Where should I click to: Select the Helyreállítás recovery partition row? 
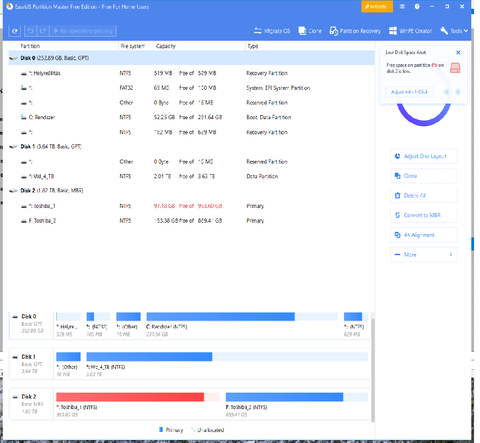click(x=192, y=73)
